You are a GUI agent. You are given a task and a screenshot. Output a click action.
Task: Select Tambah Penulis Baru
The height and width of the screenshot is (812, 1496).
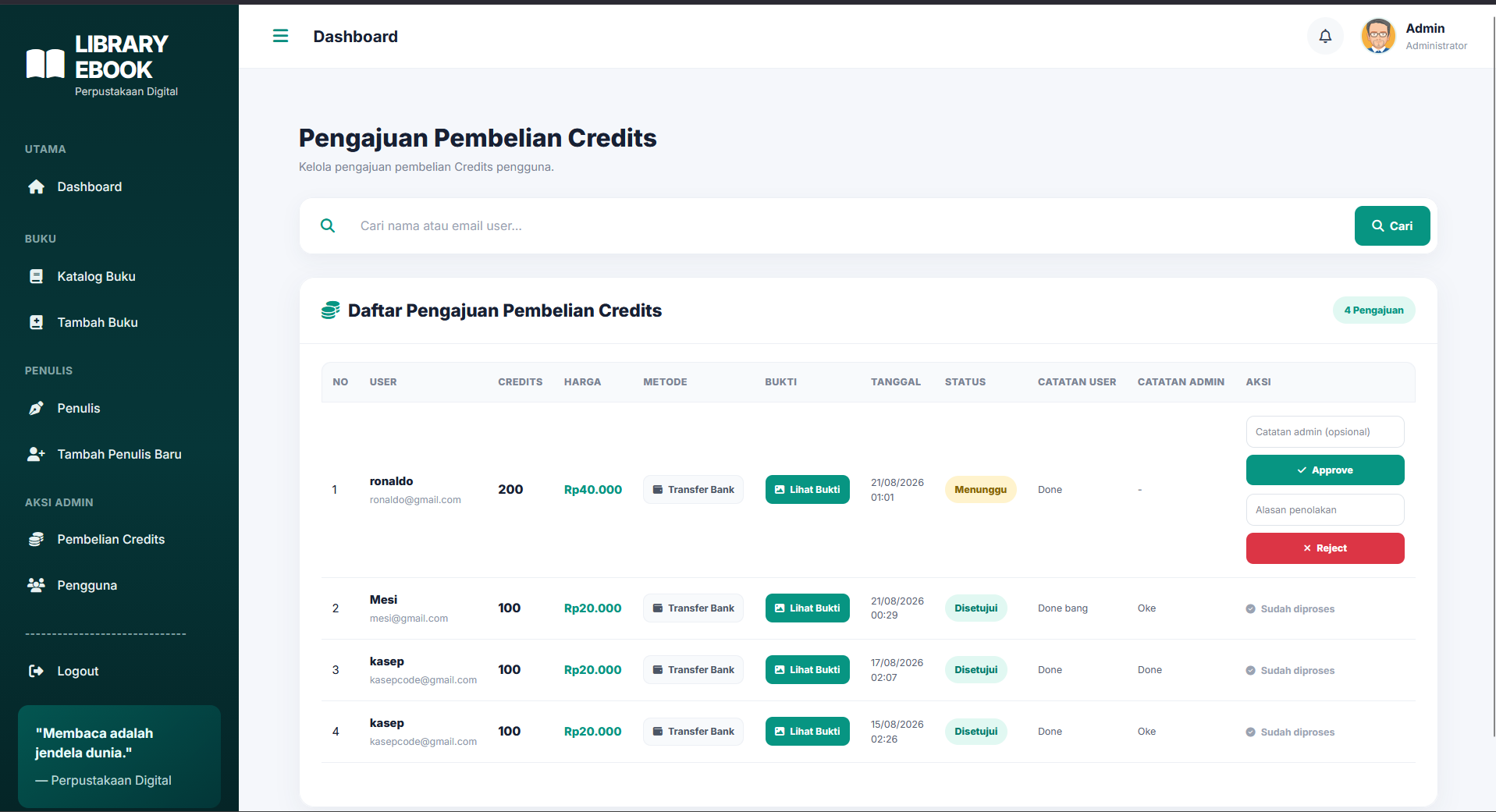click(119, 454)
